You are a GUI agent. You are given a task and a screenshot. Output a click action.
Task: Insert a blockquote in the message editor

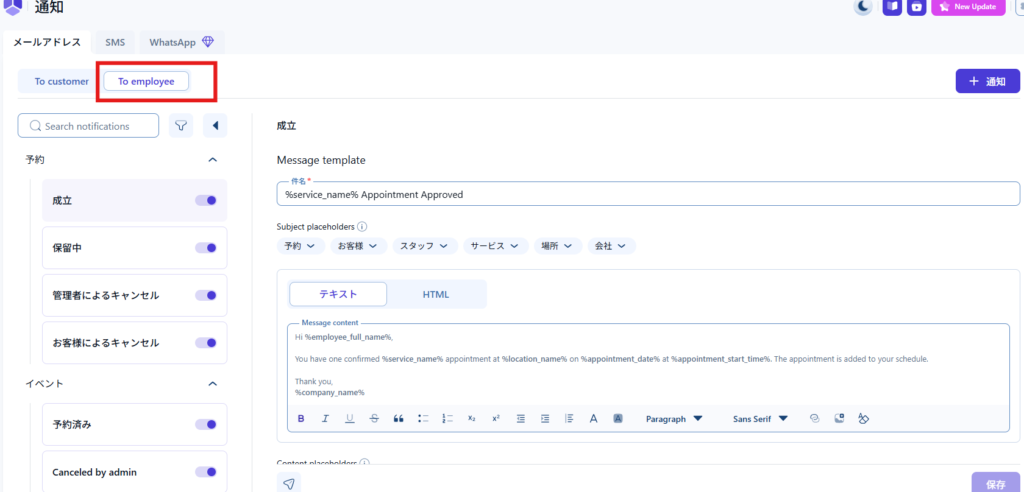(398, 419)
